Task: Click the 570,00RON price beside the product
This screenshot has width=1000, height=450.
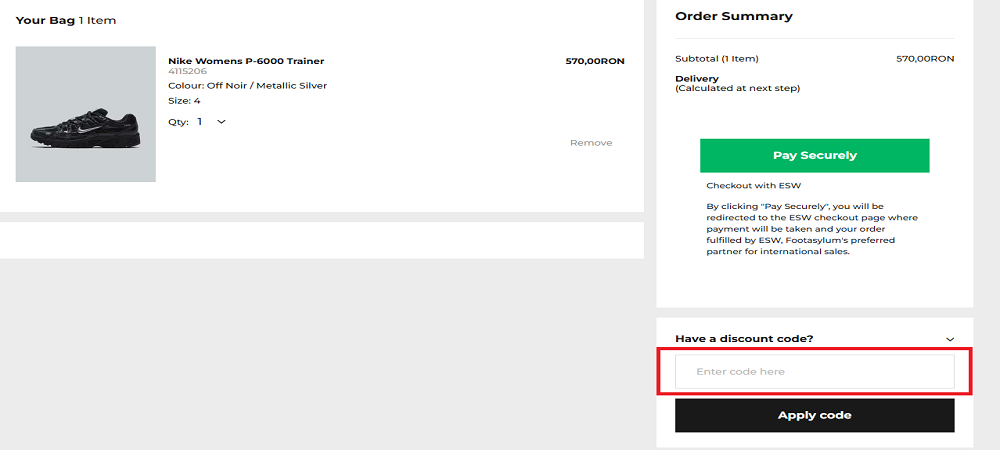Action: [594, 61]
